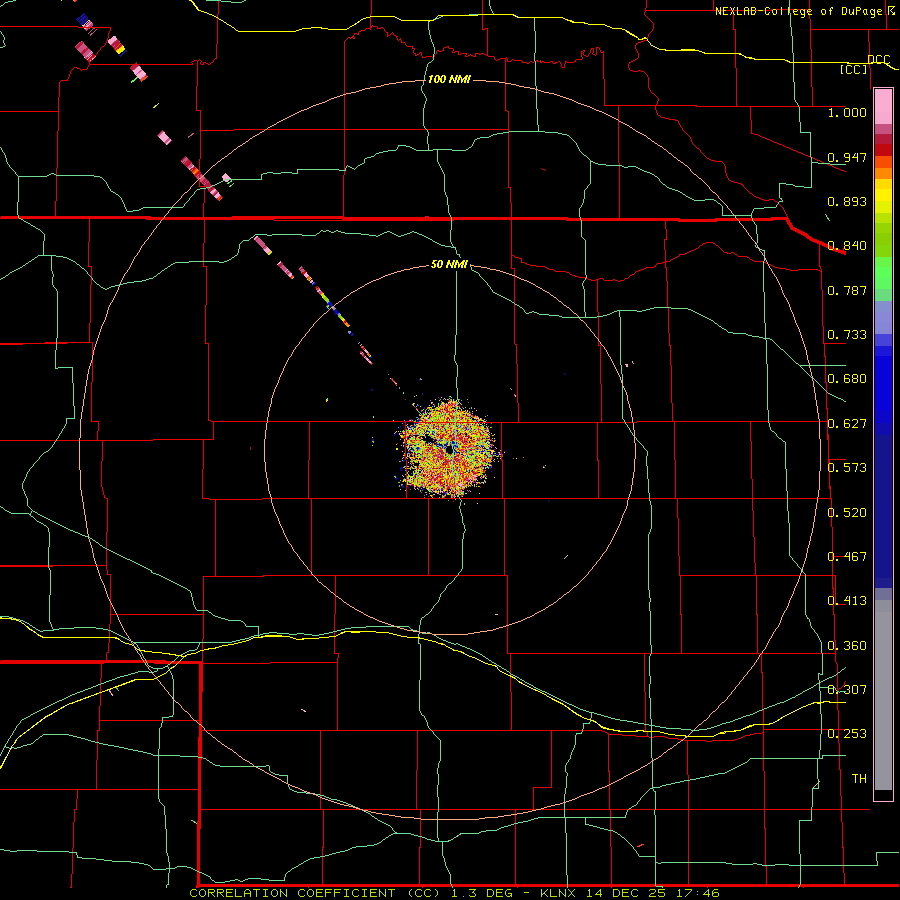The width and height of the screenshot is (900, 900).
Task: Click the 14 DEC 25 date text
Action: click(x=626, y=893)
